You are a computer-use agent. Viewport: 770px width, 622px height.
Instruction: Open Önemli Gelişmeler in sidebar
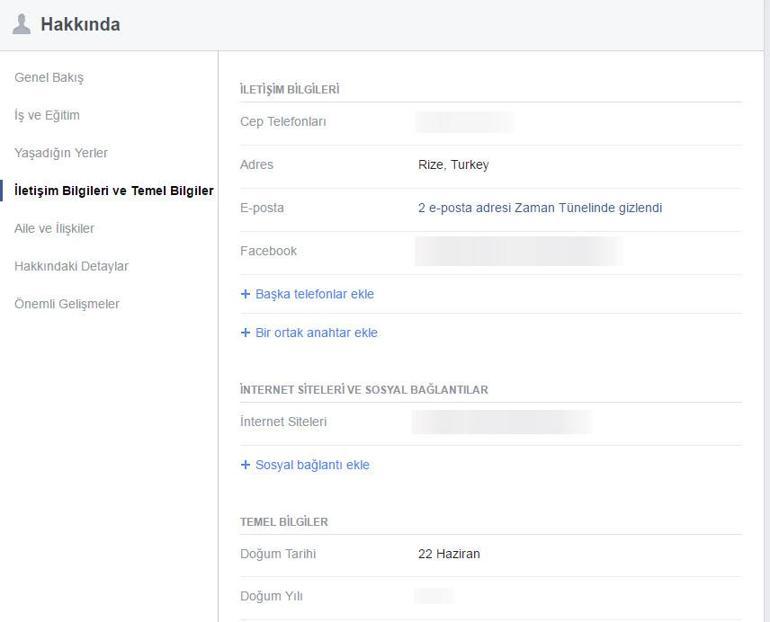[66, 304]
